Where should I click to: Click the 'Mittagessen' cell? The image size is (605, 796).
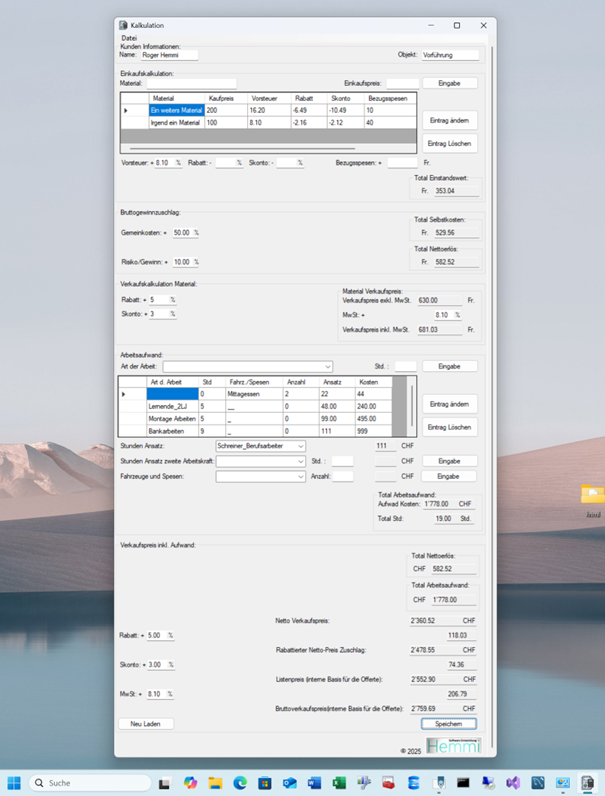[x=254, y=394]
